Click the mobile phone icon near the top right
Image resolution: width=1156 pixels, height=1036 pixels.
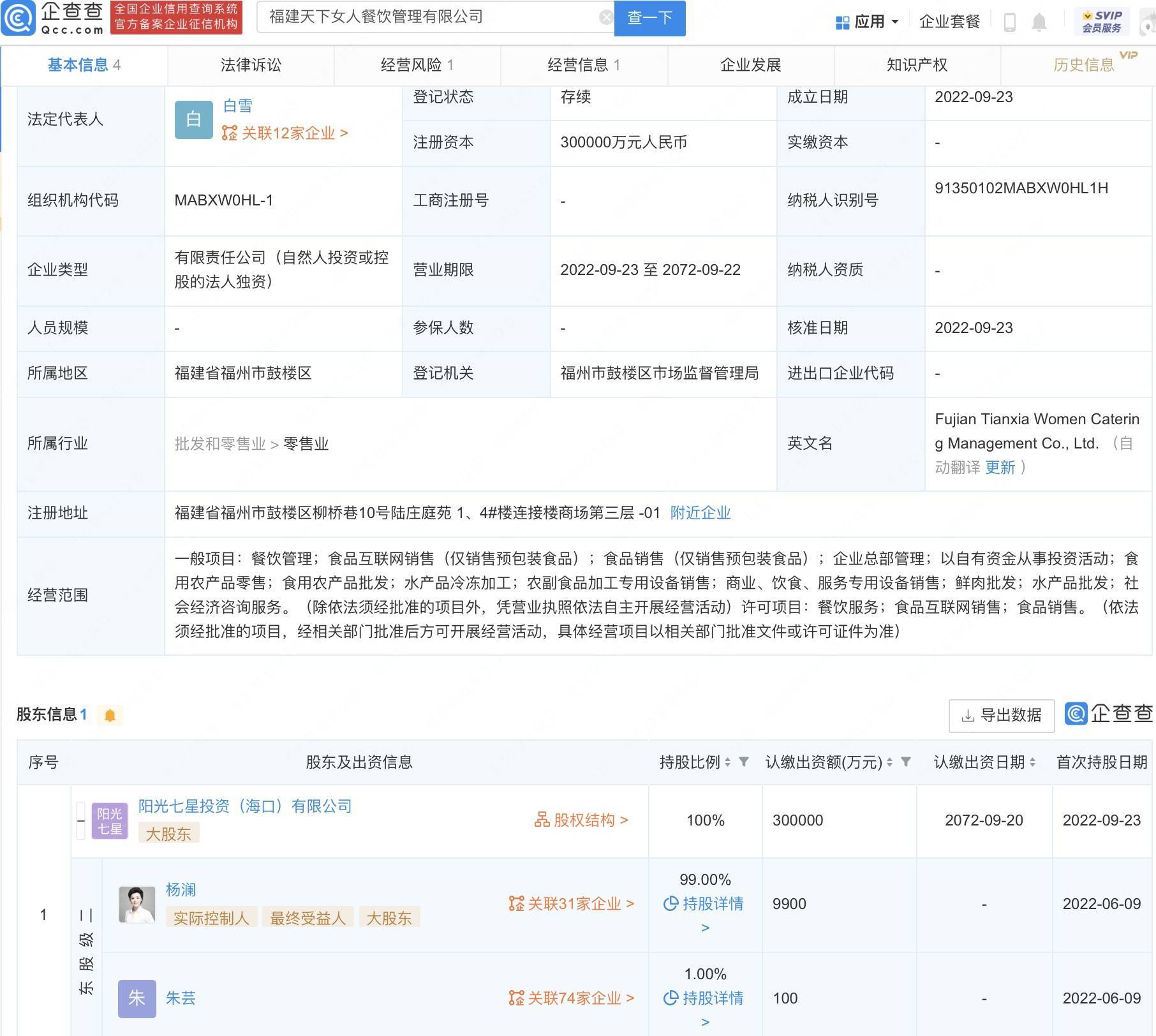coord(1010,22)
